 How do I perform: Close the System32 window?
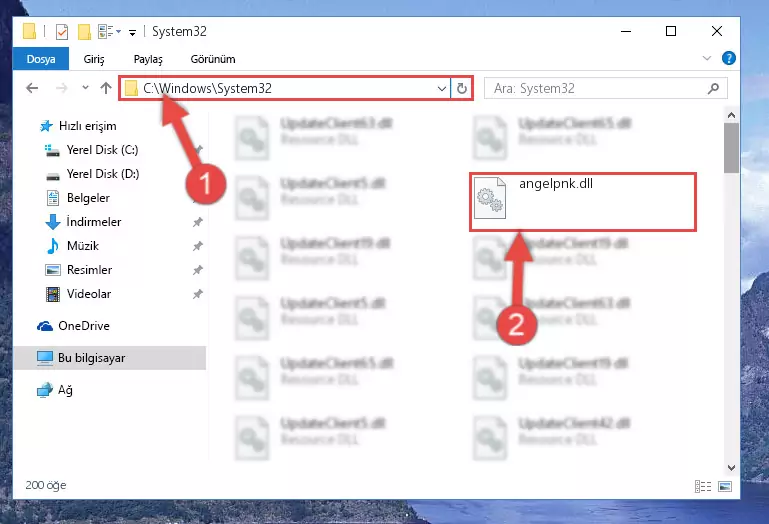(x=717, y=31)
